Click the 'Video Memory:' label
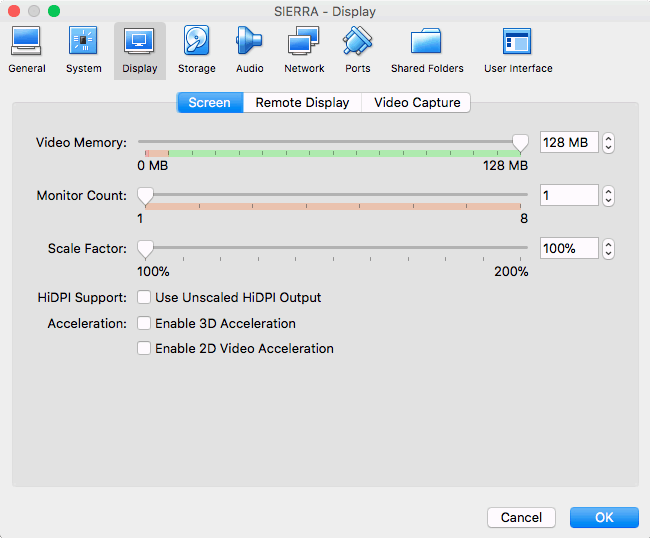 81,143
